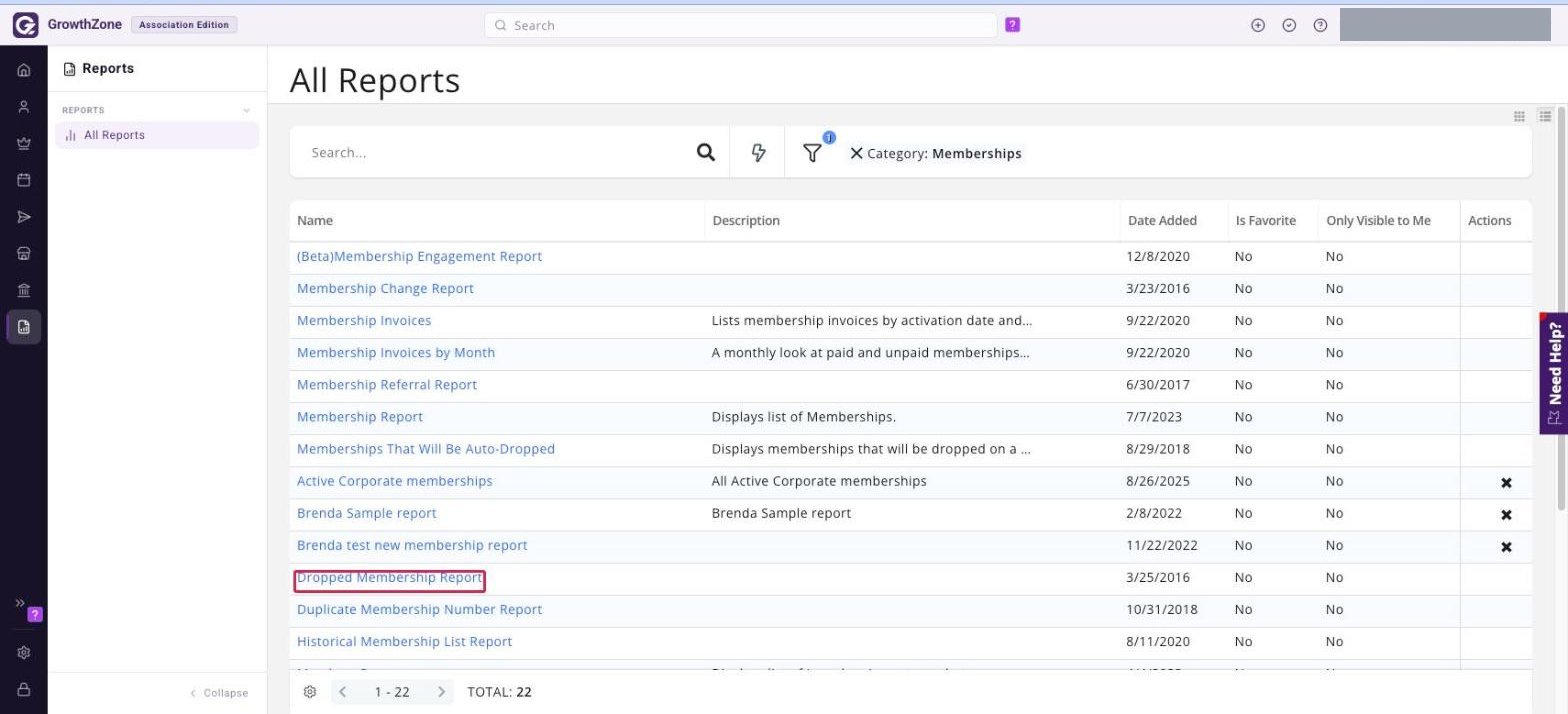Image resolution: width=1568 pixels, height=714 pixels.
Task: Click the 1 - 22 page range indicator
Action: coord(392,692)
